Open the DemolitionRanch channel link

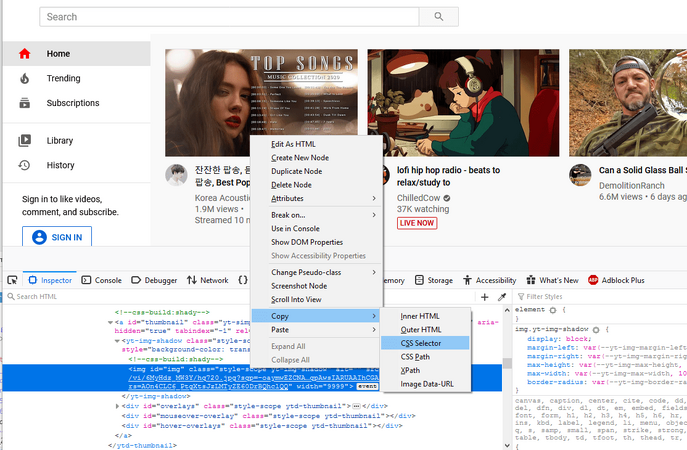point(632,186)
